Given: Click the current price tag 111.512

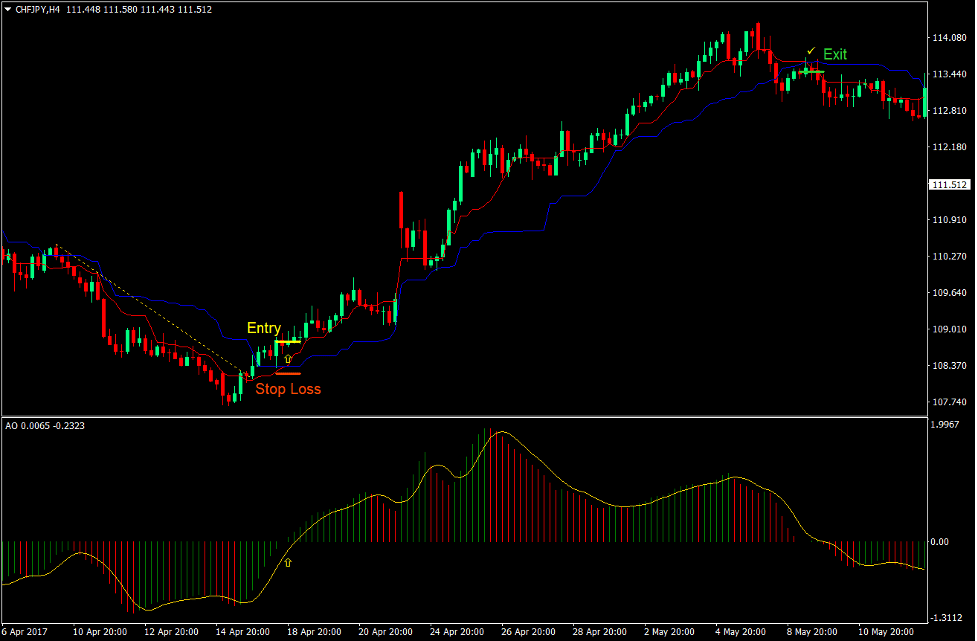Looking at the screenshot, I should [948, 185].
